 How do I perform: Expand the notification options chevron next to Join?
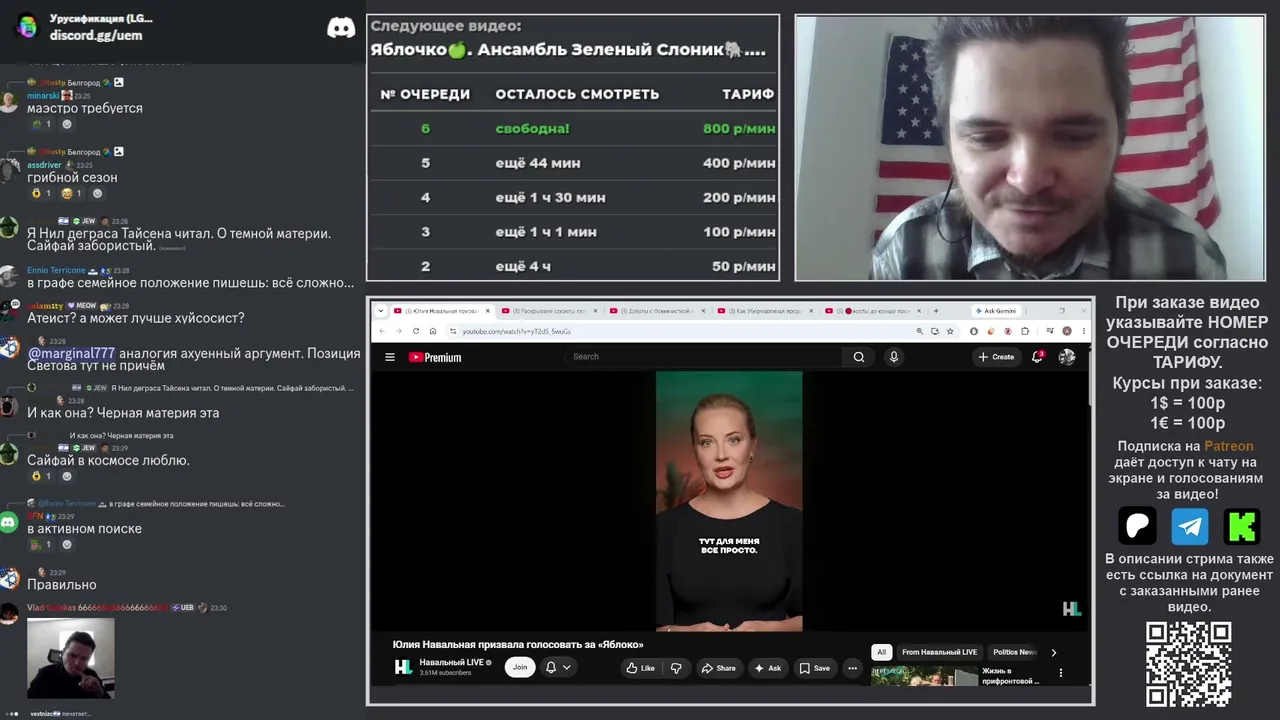coord(566,668)
